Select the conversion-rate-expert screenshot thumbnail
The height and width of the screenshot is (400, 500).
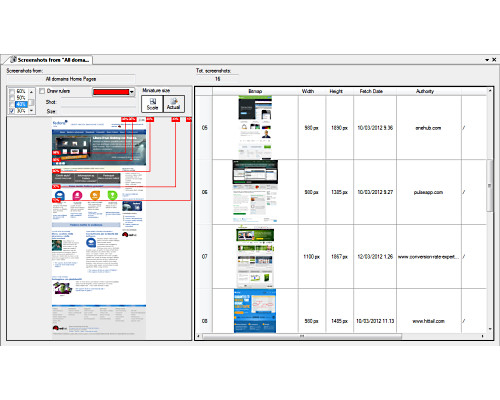(255, 256)
